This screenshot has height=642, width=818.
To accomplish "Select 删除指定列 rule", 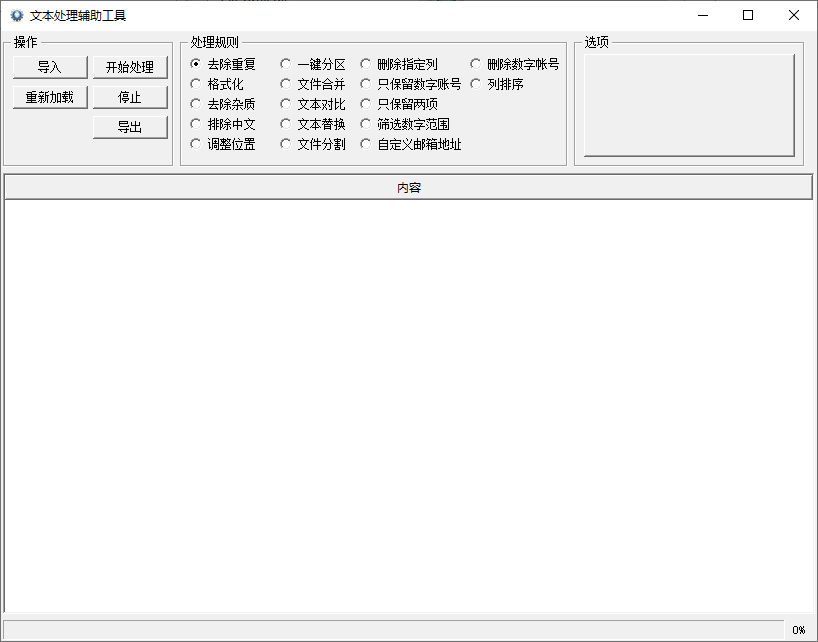I will tap(399, 64).
